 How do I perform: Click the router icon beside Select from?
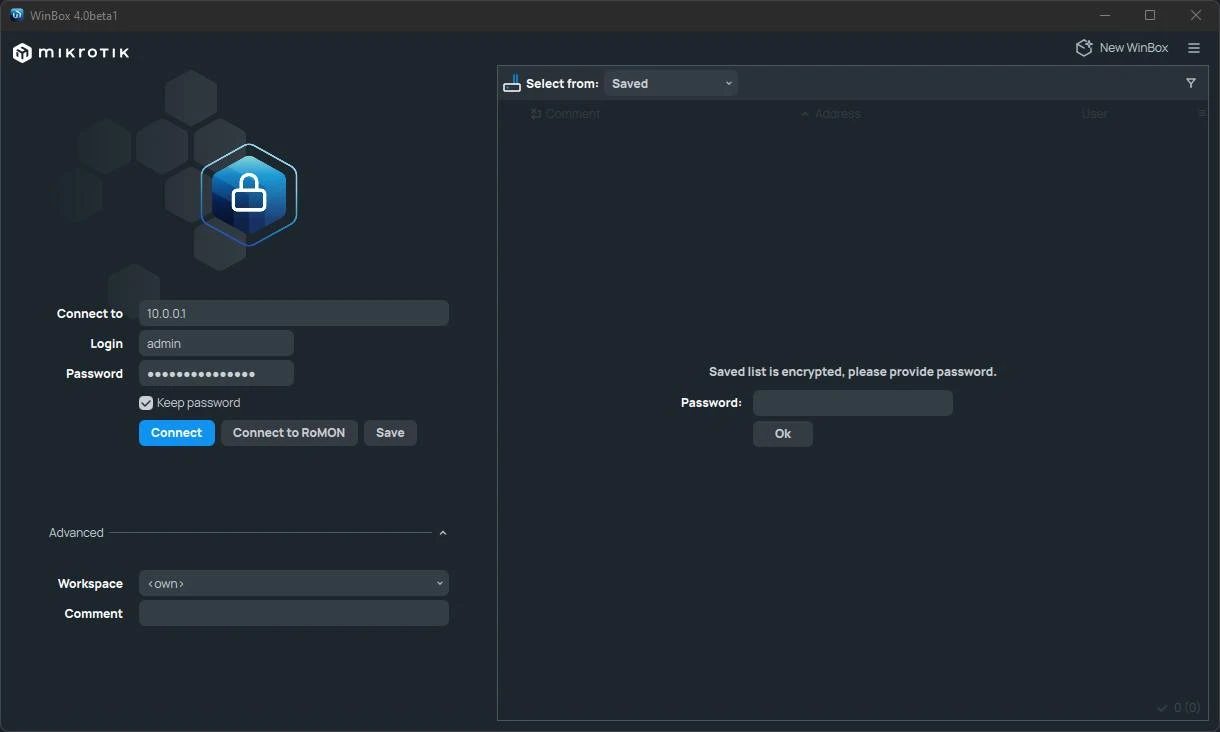[x=512, y=84]
